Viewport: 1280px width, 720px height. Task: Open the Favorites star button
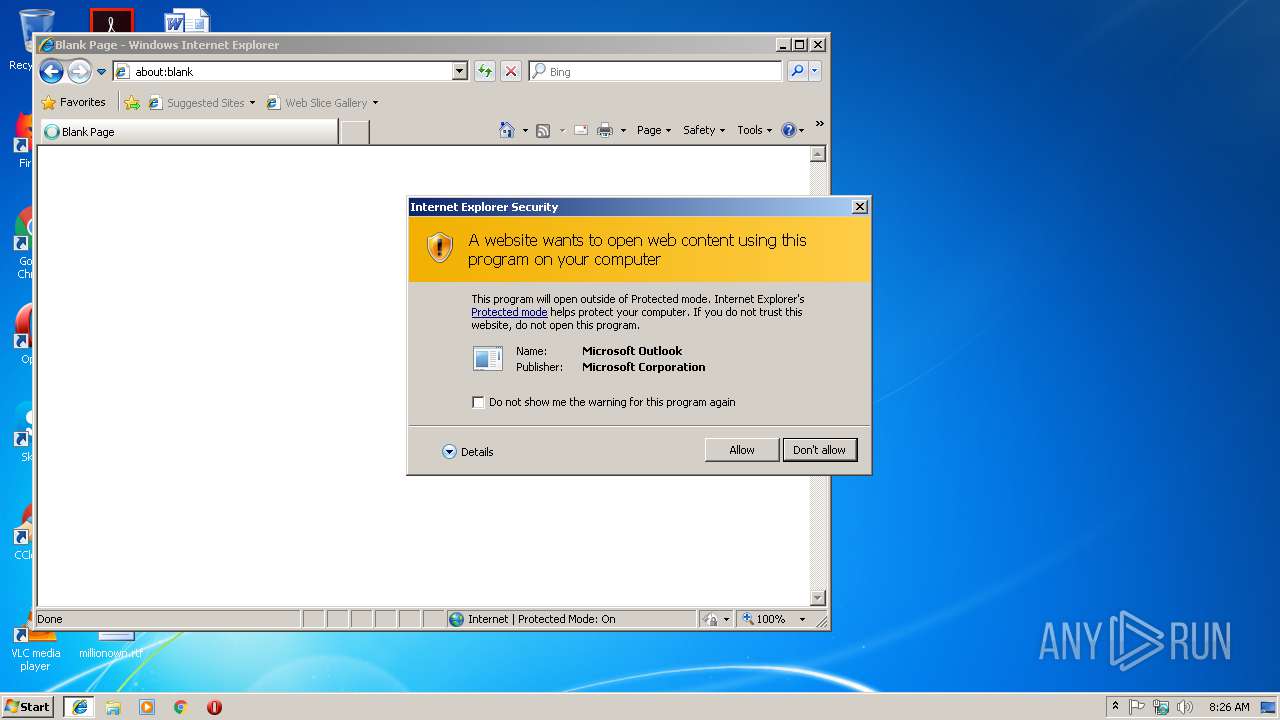pos(73,102)
